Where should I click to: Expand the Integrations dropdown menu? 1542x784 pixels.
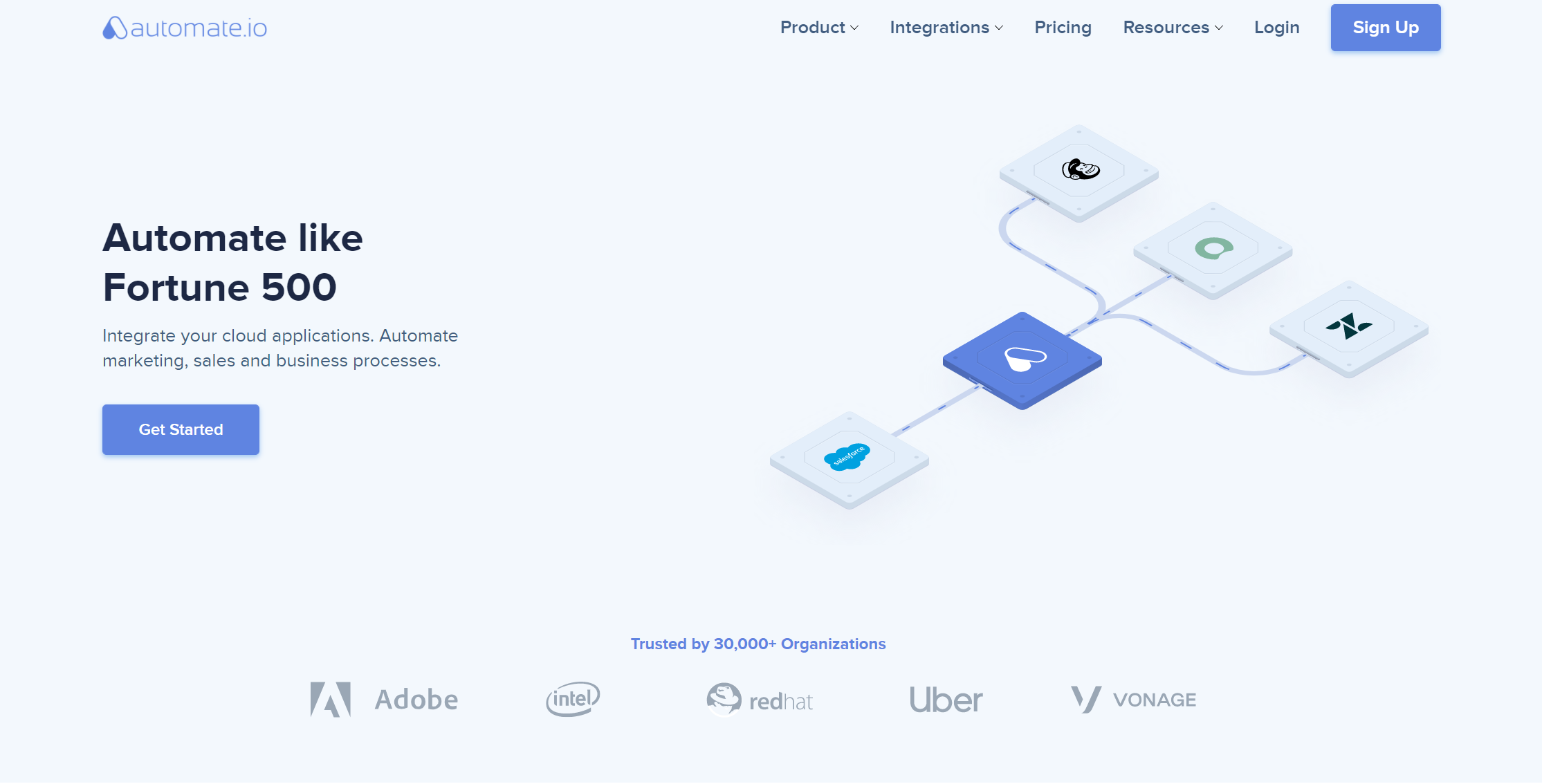(x=946, y=27)
